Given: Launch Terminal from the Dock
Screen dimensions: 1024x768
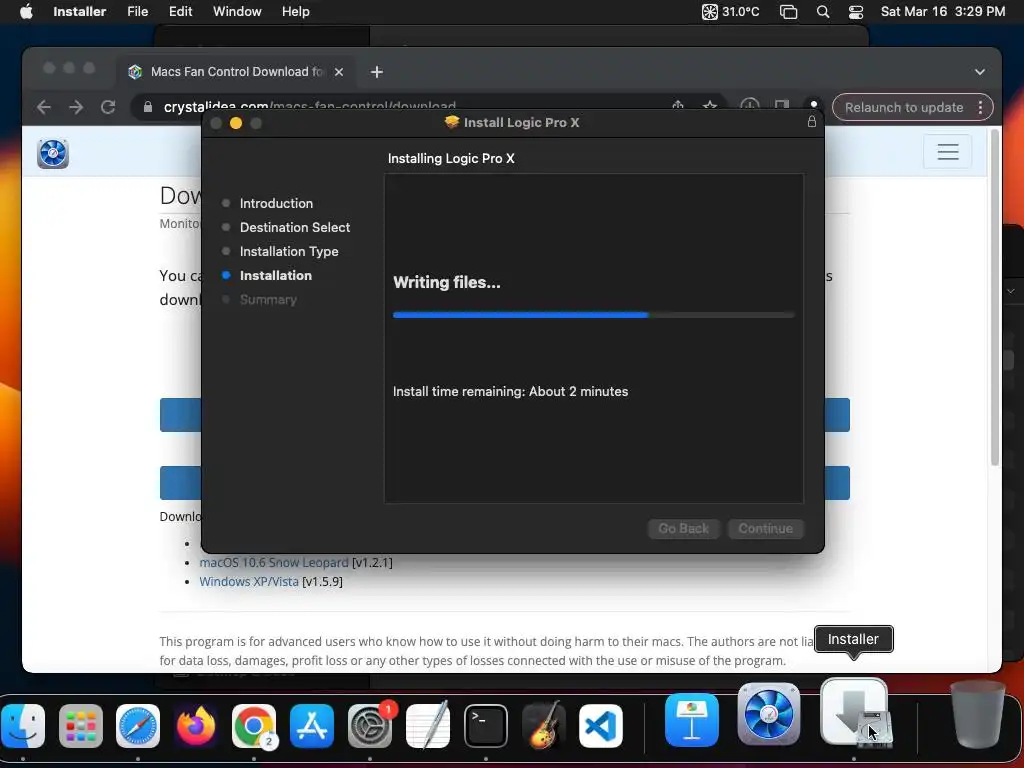Looking at the screenshot, I should 485,726.
